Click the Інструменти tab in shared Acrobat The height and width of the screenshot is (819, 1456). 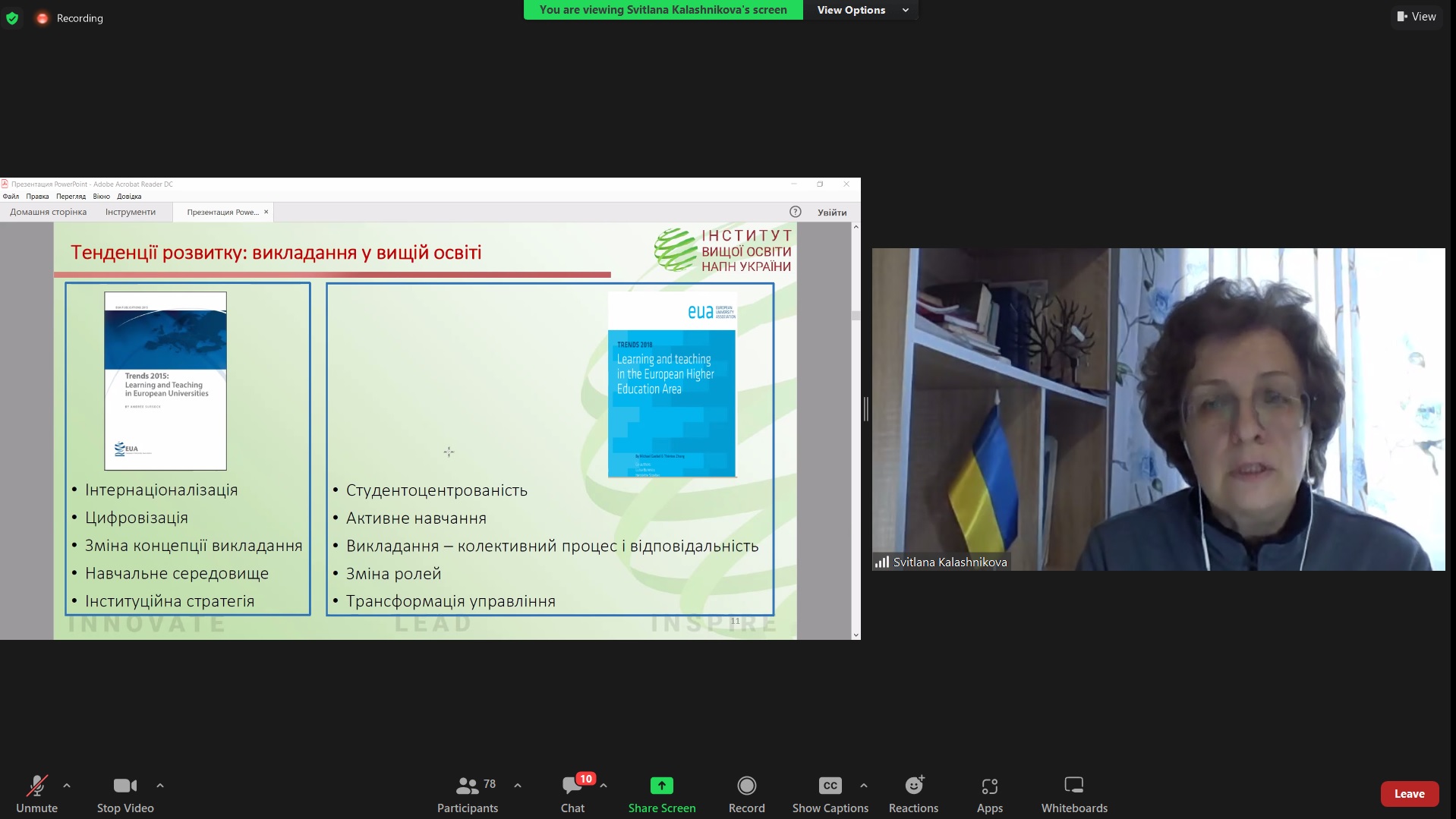click(x=131, y=213)
